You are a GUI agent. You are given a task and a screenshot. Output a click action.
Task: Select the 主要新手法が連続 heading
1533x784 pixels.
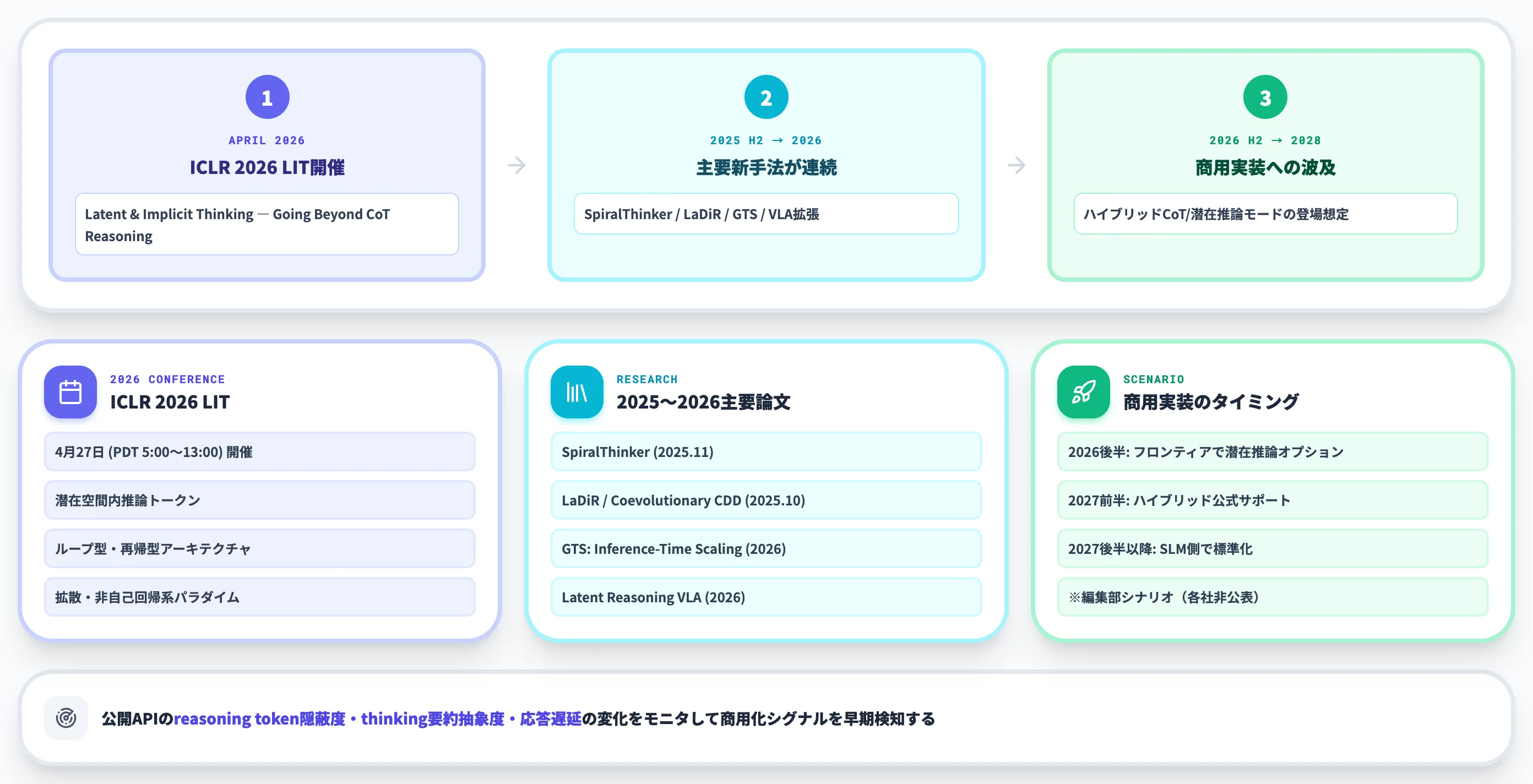[766, 167]
